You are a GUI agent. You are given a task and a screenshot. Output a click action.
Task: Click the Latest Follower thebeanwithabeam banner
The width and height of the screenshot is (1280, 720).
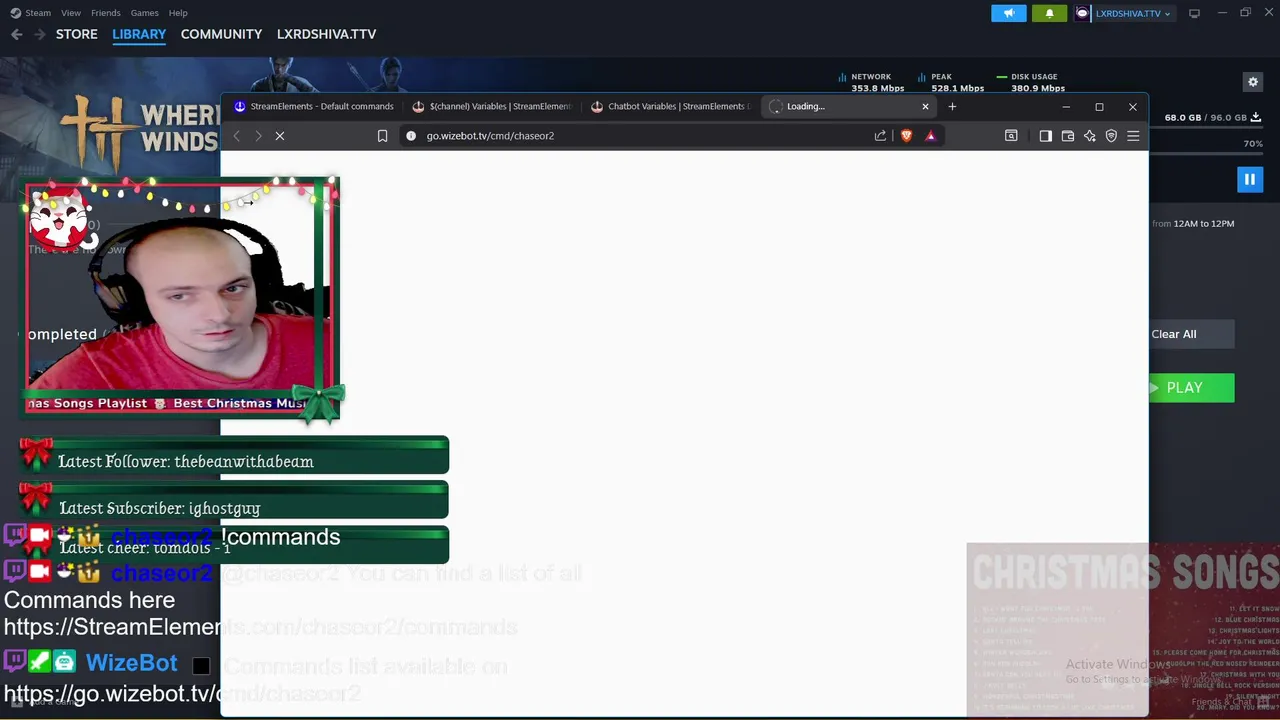234,457
